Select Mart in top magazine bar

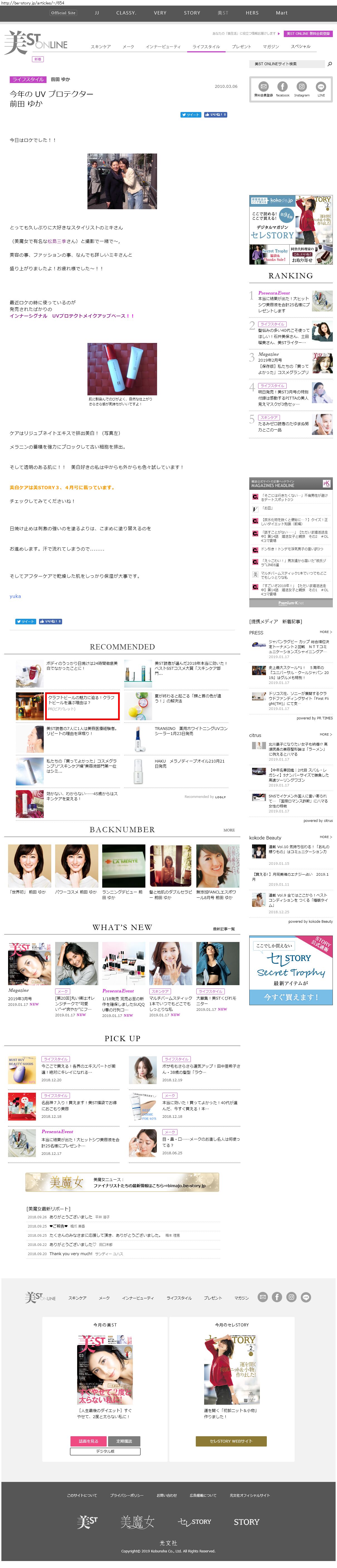(282, 13)
